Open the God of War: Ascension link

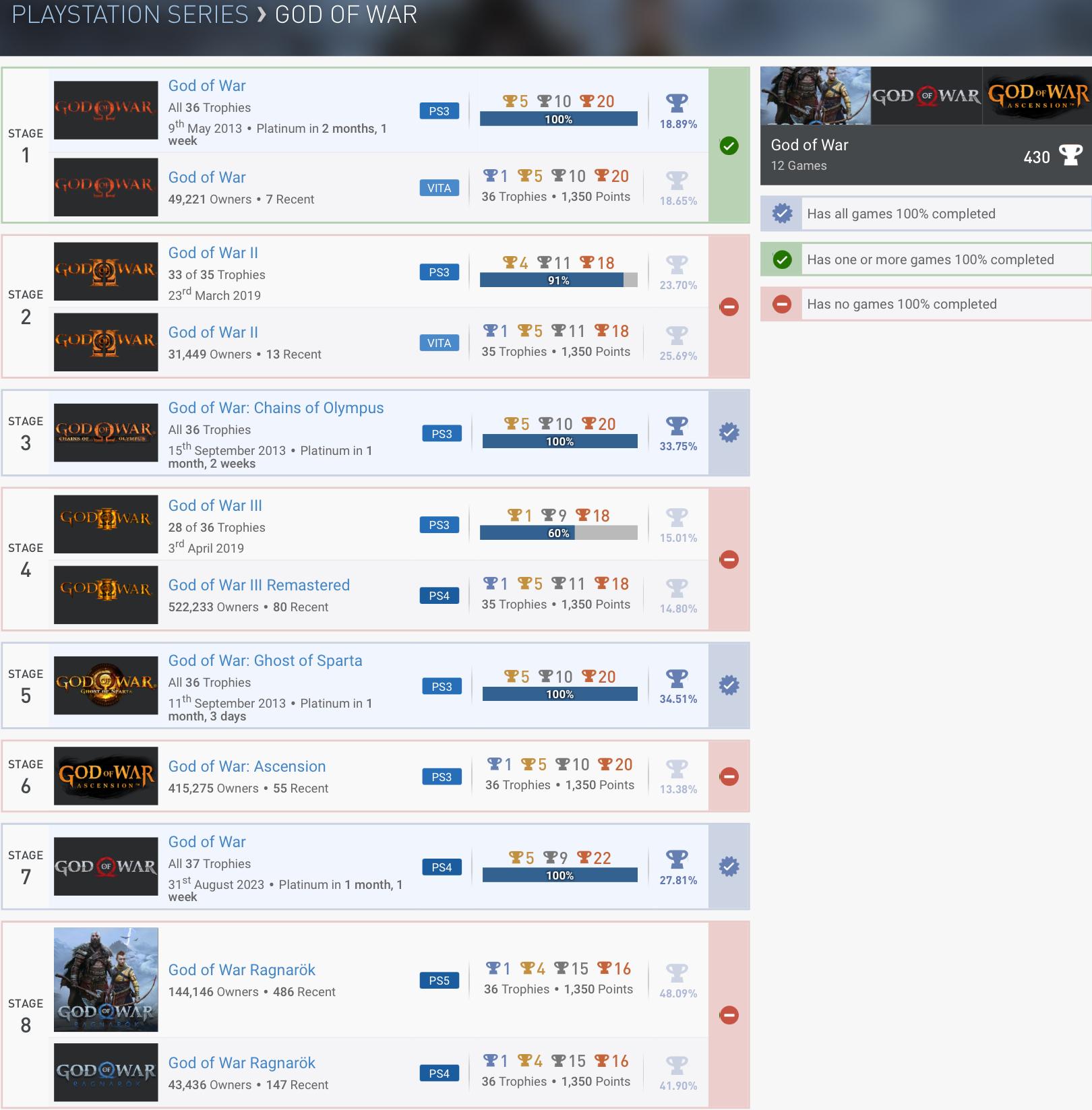(247, 766)
